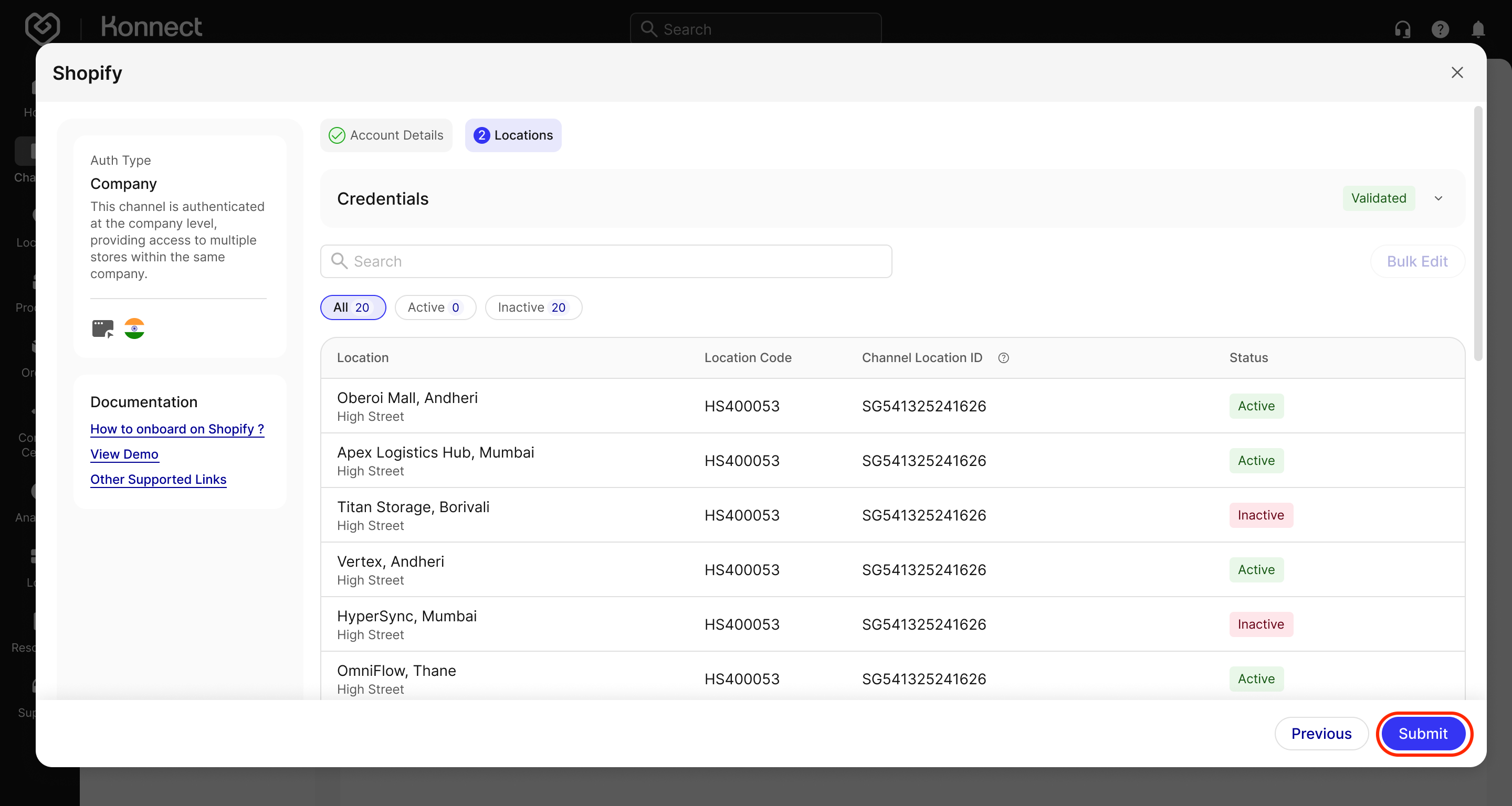The height and width of the screenshot is (806, 1512).
Task: Click the Bulk Edit button
Action: tap(1417, 261)
